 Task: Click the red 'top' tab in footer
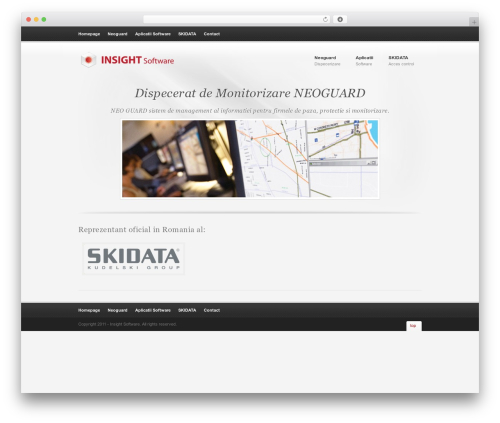click(413, 326)
